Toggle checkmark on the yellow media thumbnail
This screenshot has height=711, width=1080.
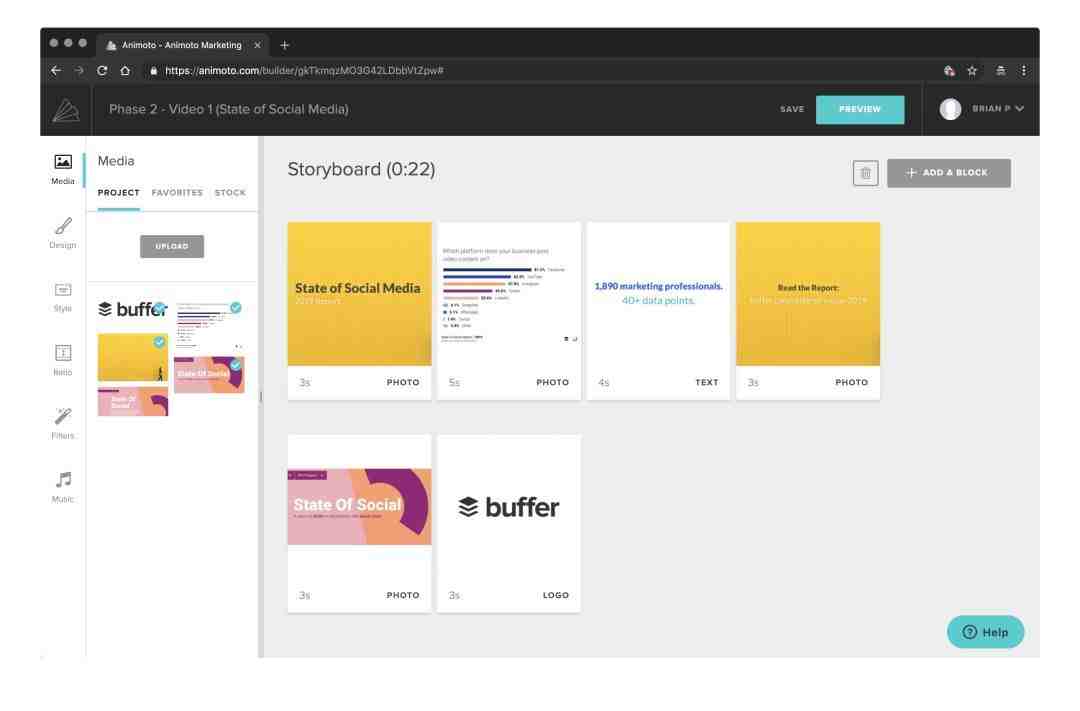(x=160, y=341)
